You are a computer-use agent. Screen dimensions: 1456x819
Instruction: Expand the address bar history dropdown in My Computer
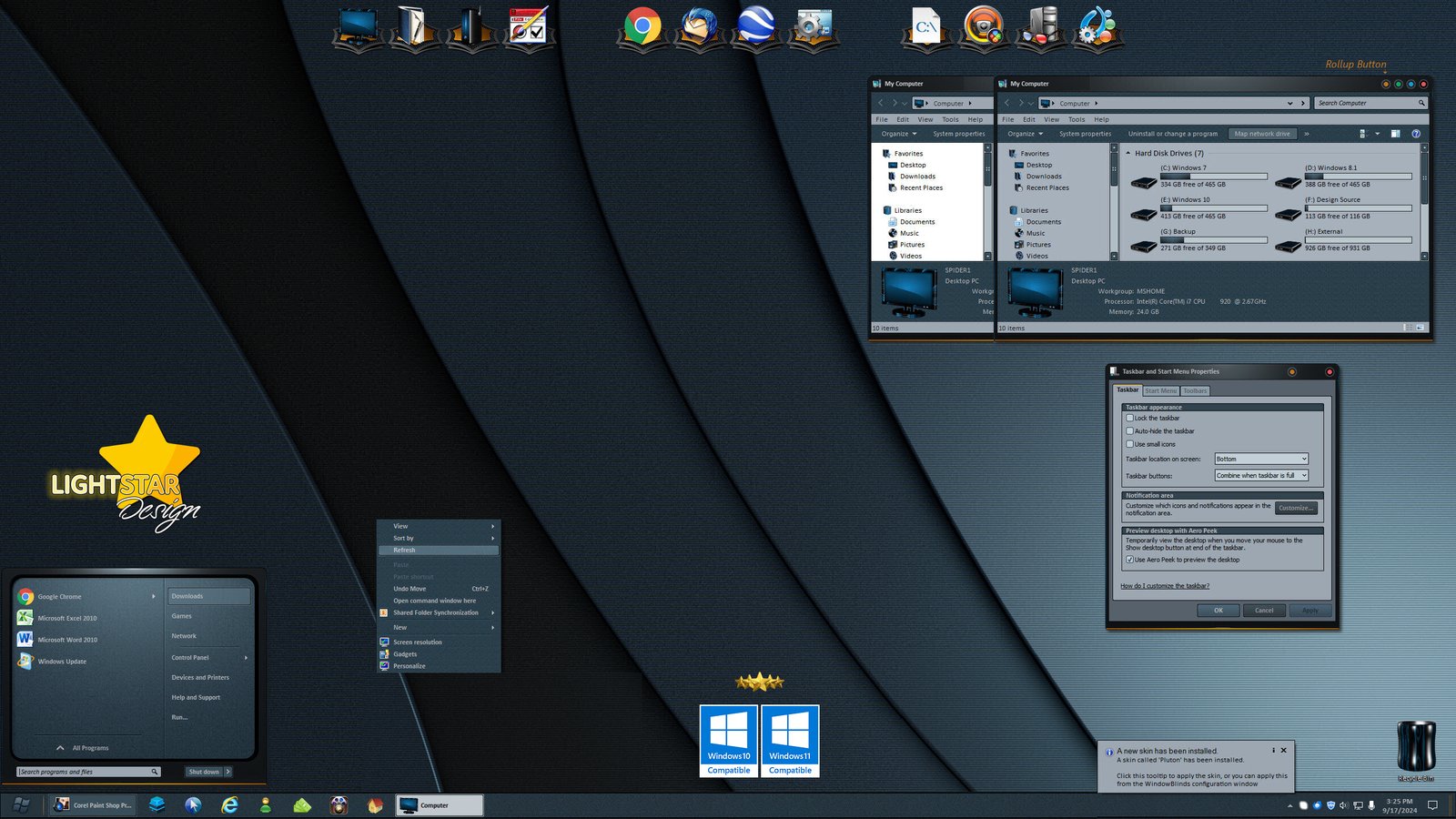1290,103
